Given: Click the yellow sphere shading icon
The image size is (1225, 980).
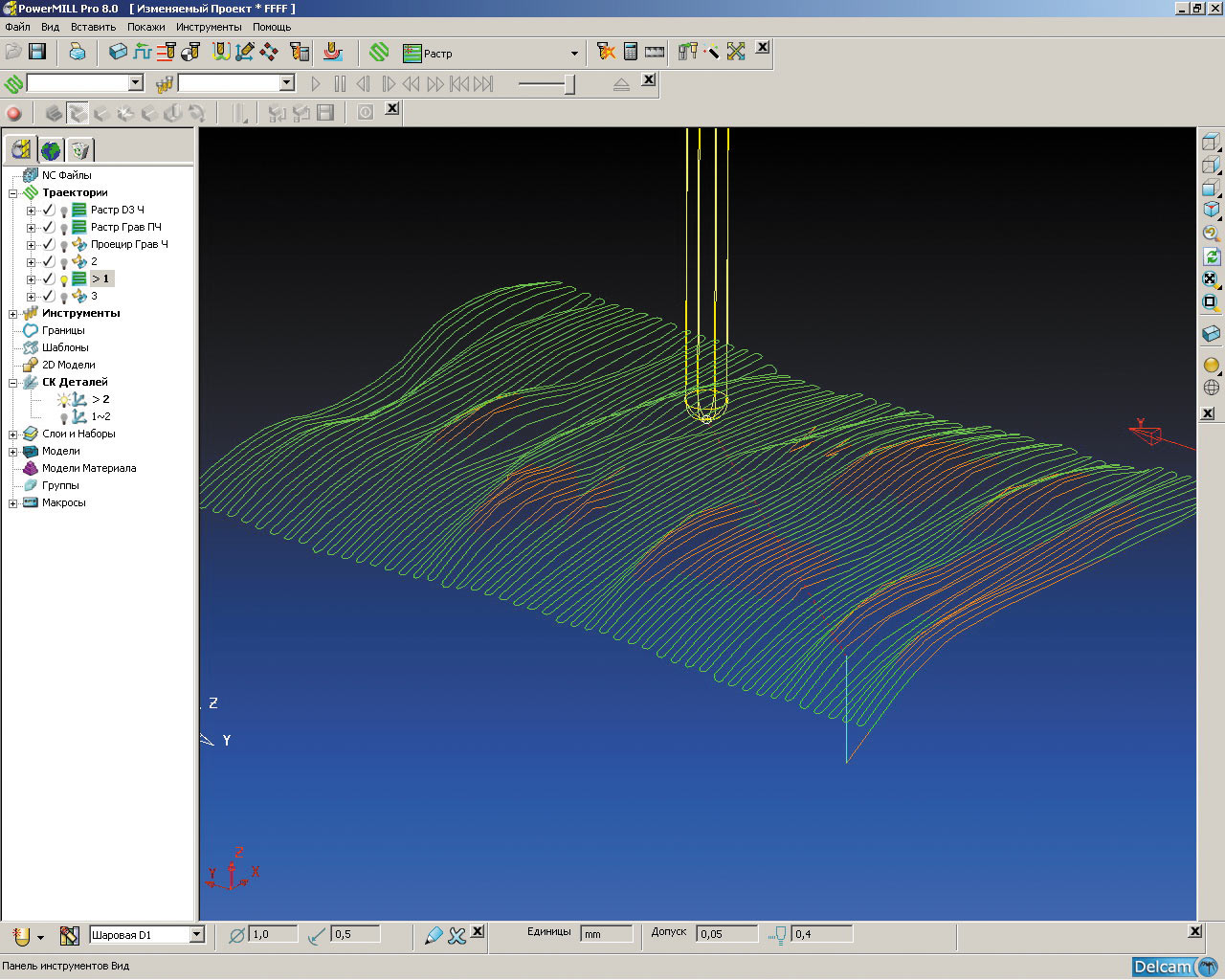Looking at the screenshot, I should click(1211, 365).
